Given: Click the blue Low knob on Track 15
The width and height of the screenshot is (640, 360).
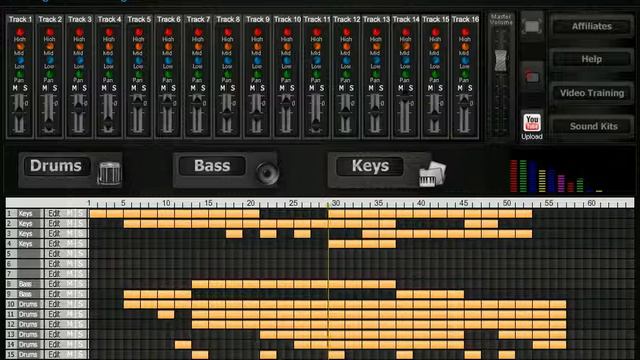Looking at the screenshot, I should click(x=436, y=60).
